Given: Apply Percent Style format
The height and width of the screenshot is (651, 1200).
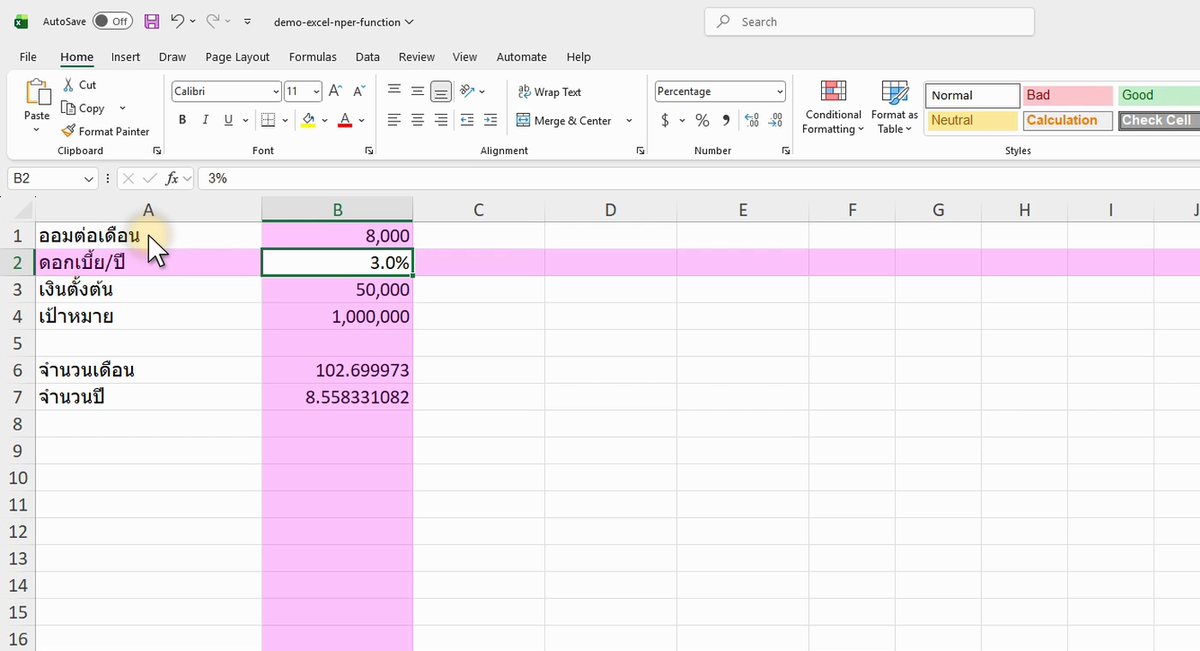Looking at the screenshot, I should [702, 120].
